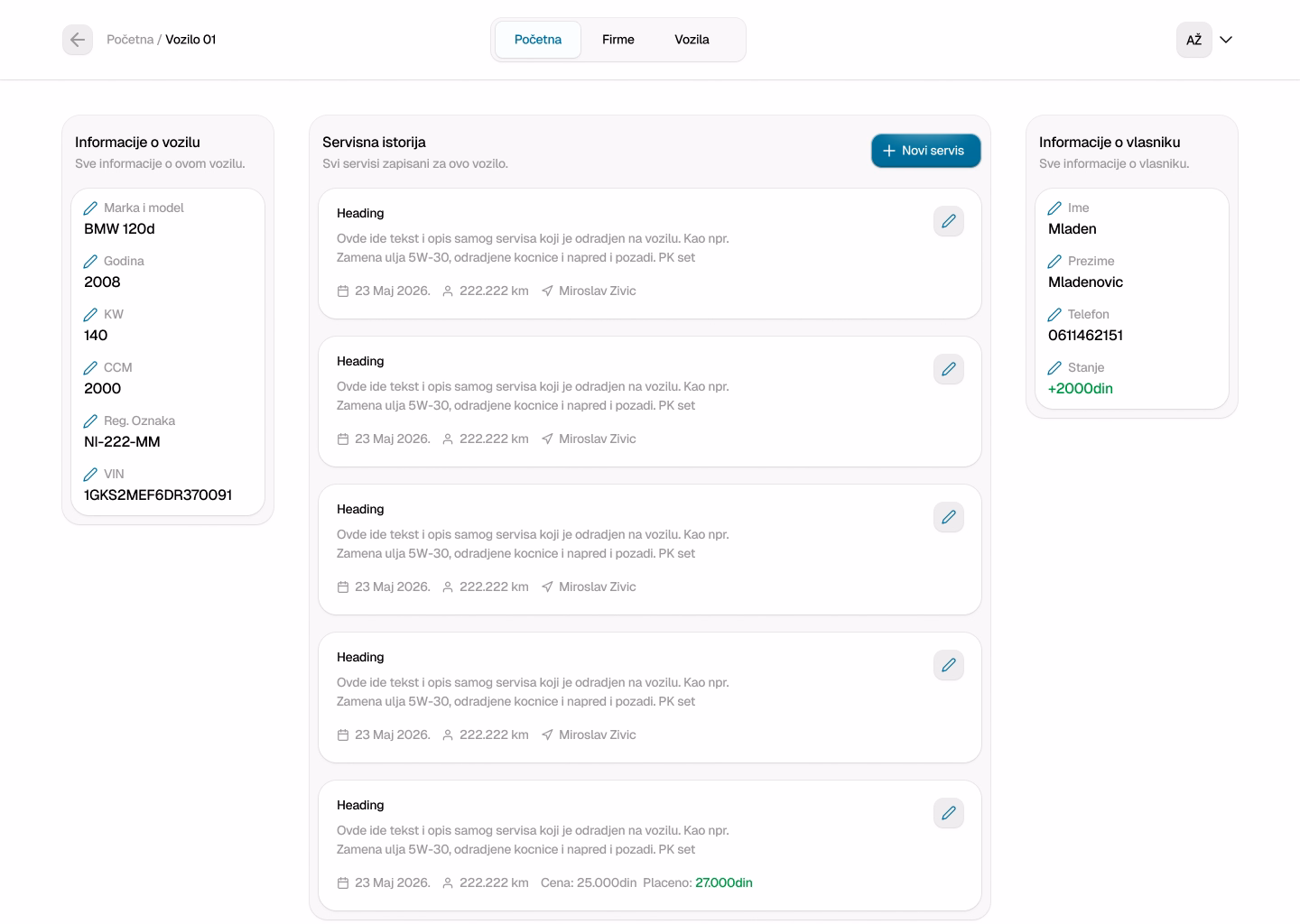This screenshot has width=1300, height=924.
Task: Edit the Godina field pencil icon
Action: coord(90,262)
